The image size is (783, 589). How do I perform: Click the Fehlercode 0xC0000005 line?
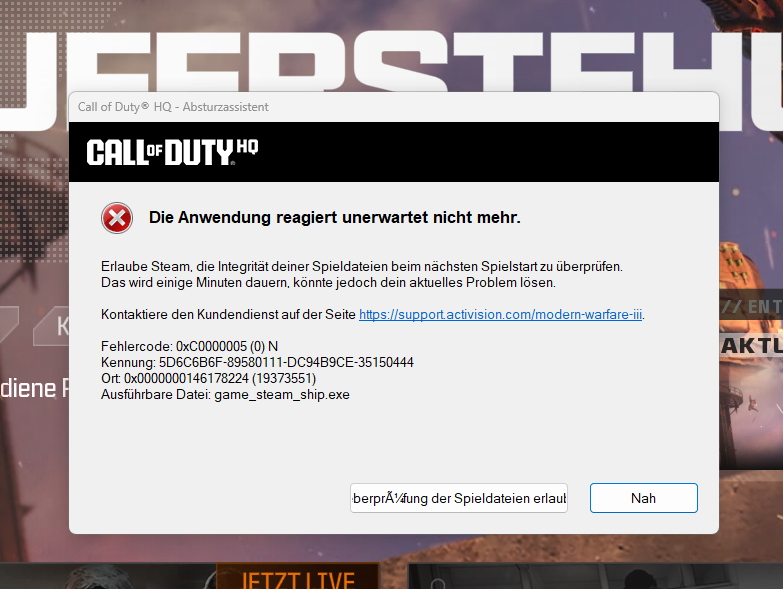(x=189, y=346)
